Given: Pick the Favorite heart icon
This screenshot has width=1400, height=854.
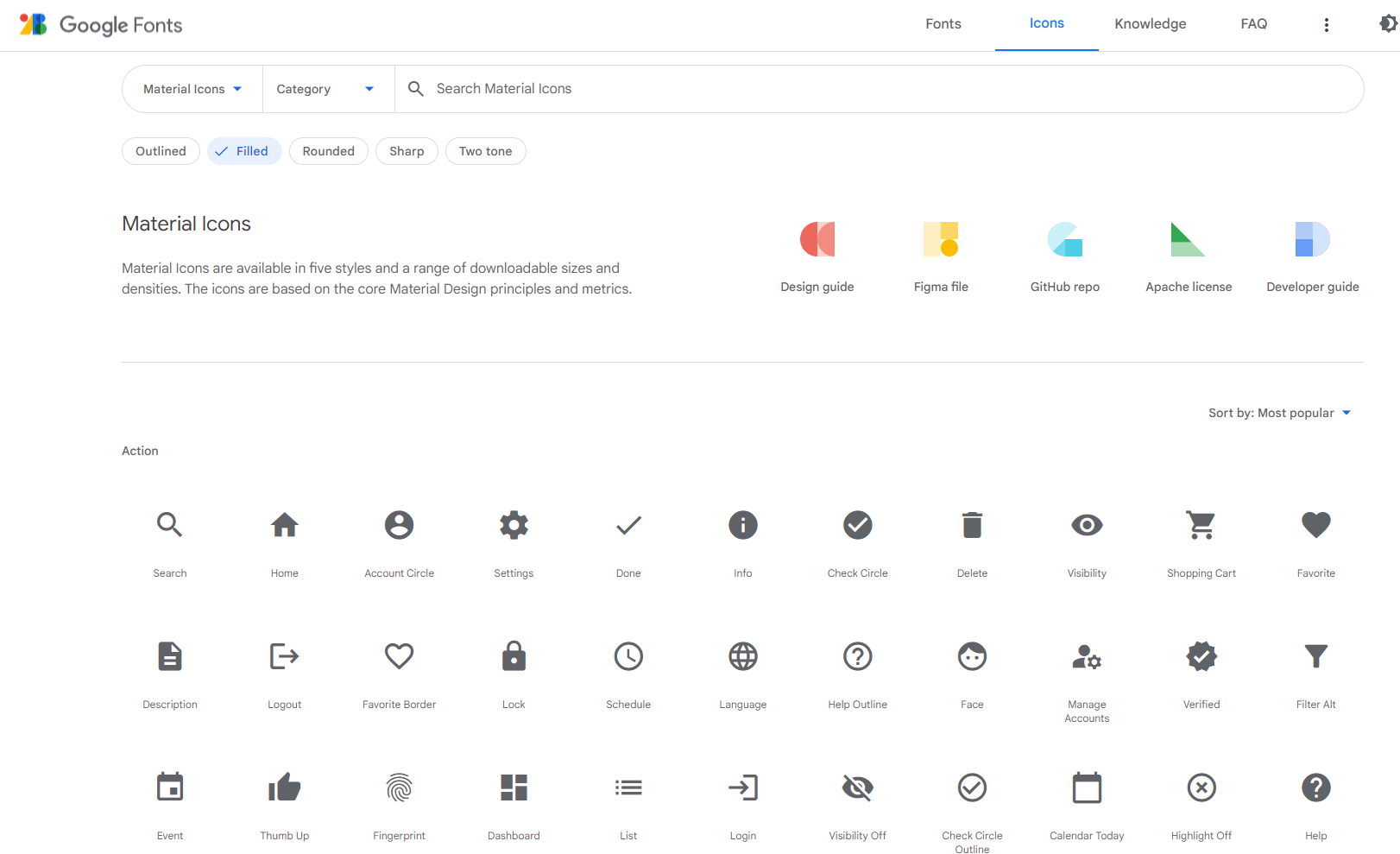Looking at the screenshot, I should (1316, 525).
